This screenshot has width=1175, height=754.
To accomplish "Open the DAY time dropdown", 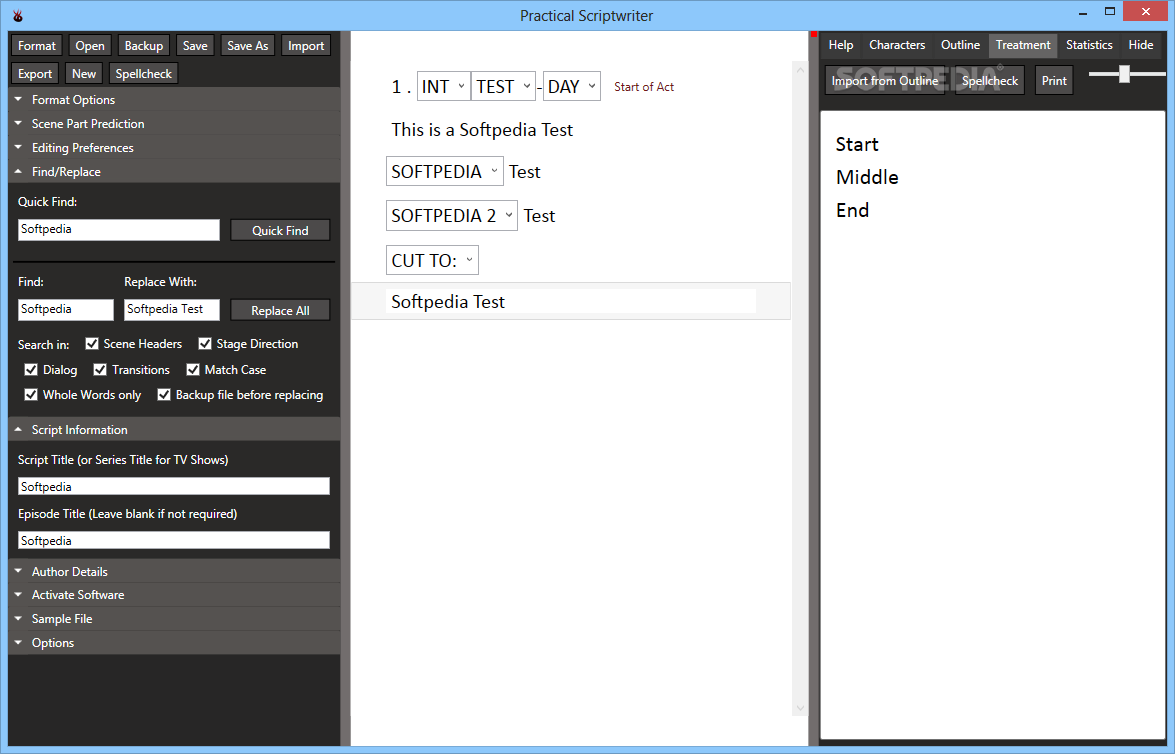I will point(572,86).
